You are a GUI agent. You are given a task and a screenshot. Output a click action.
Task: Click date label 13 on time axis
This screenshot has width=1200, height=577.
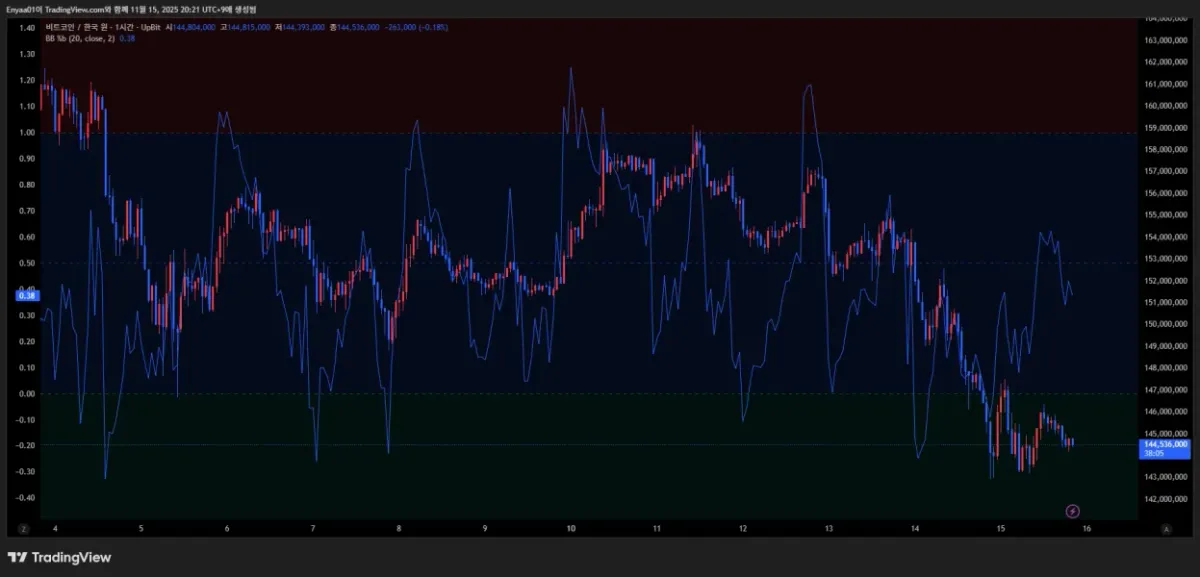tap(828, 527)
